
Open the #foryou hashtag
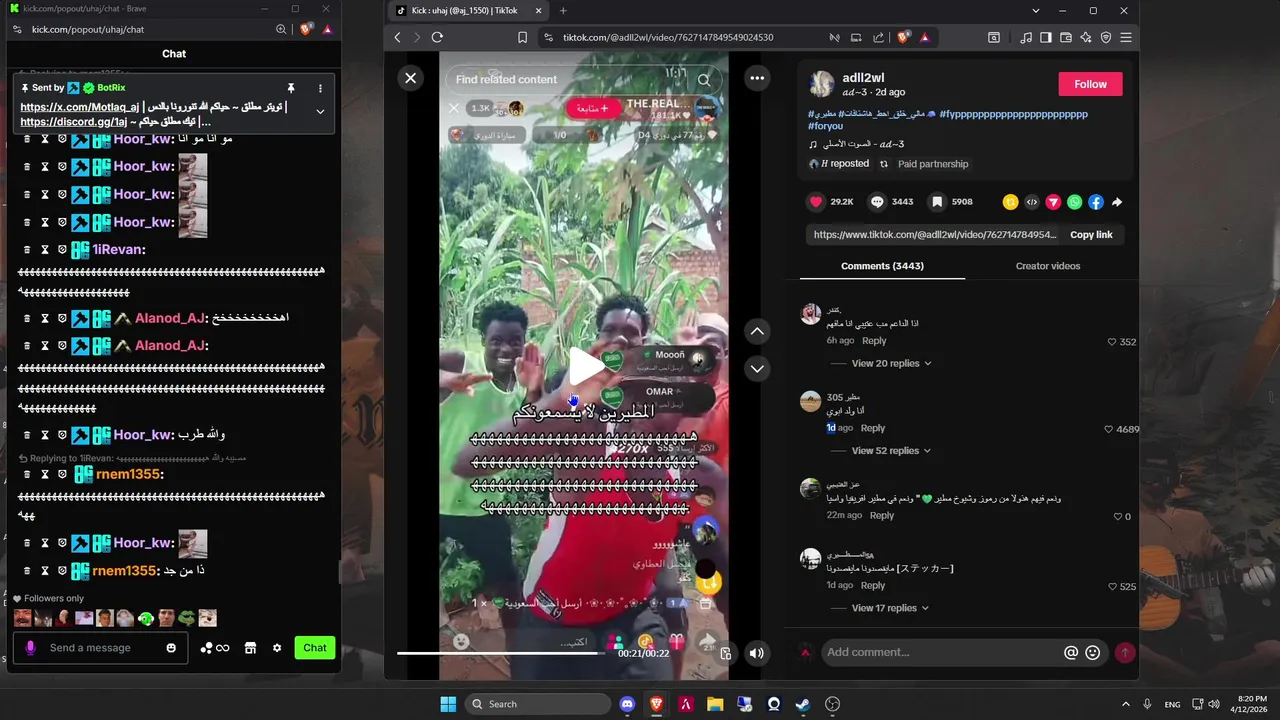click(825, 126)
